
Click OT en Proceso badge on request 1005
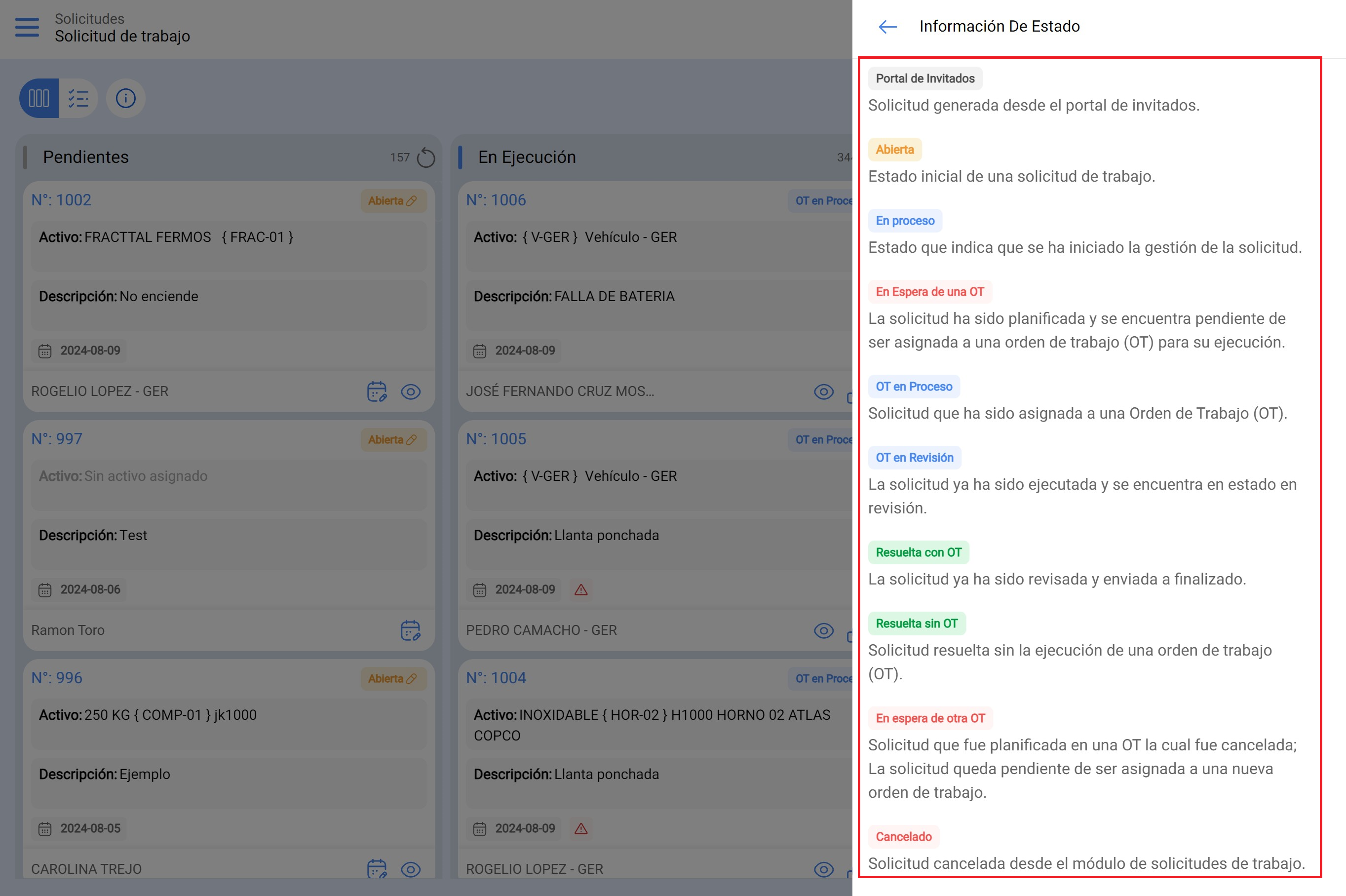click(x=821, y=439)
